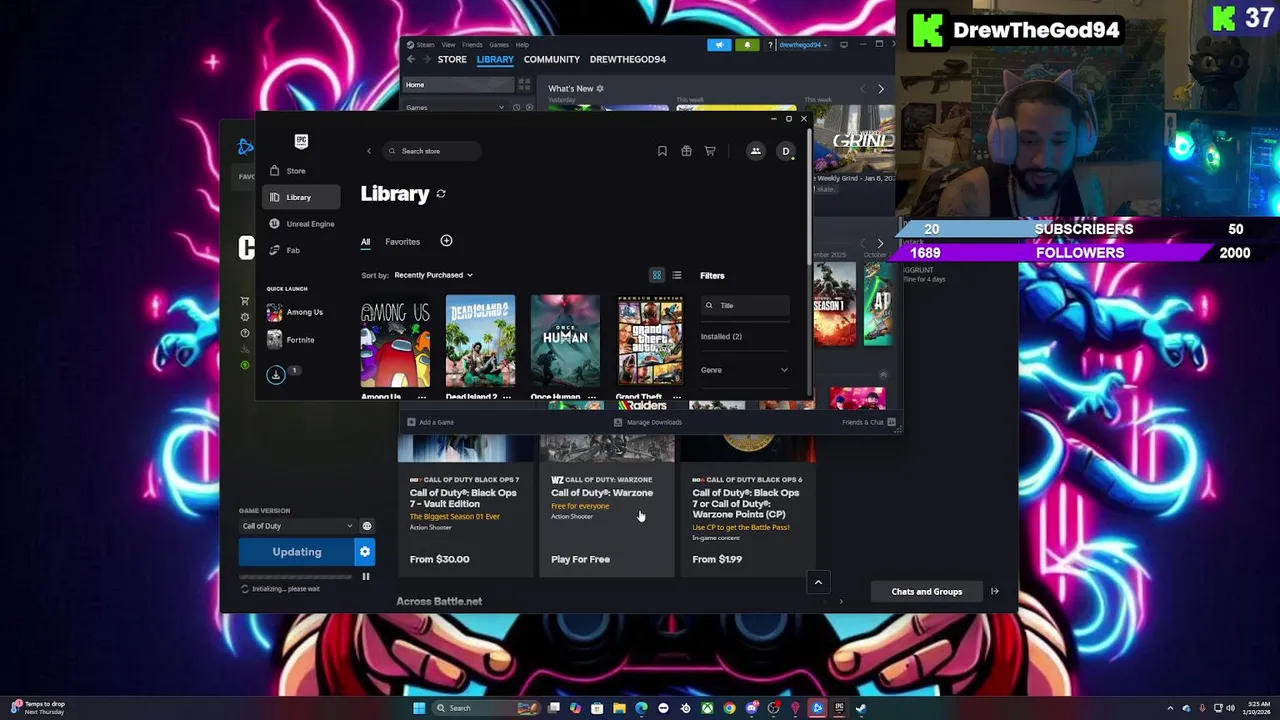Open Chats and Groups in Battle.net
The image size is (1280, 720).
[927, 592]
